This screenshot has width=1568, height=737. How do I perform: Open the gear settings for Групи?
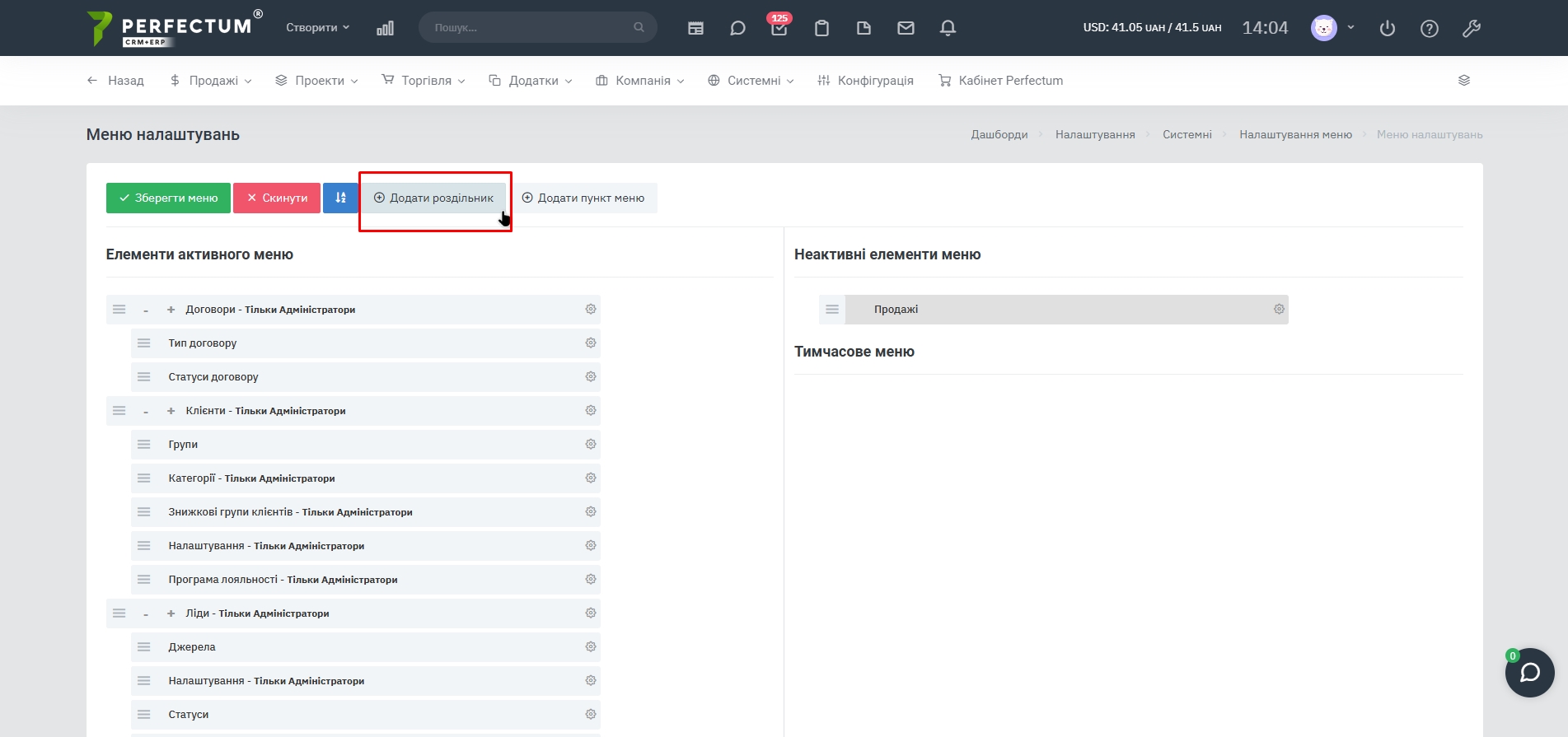click(591, 444)
